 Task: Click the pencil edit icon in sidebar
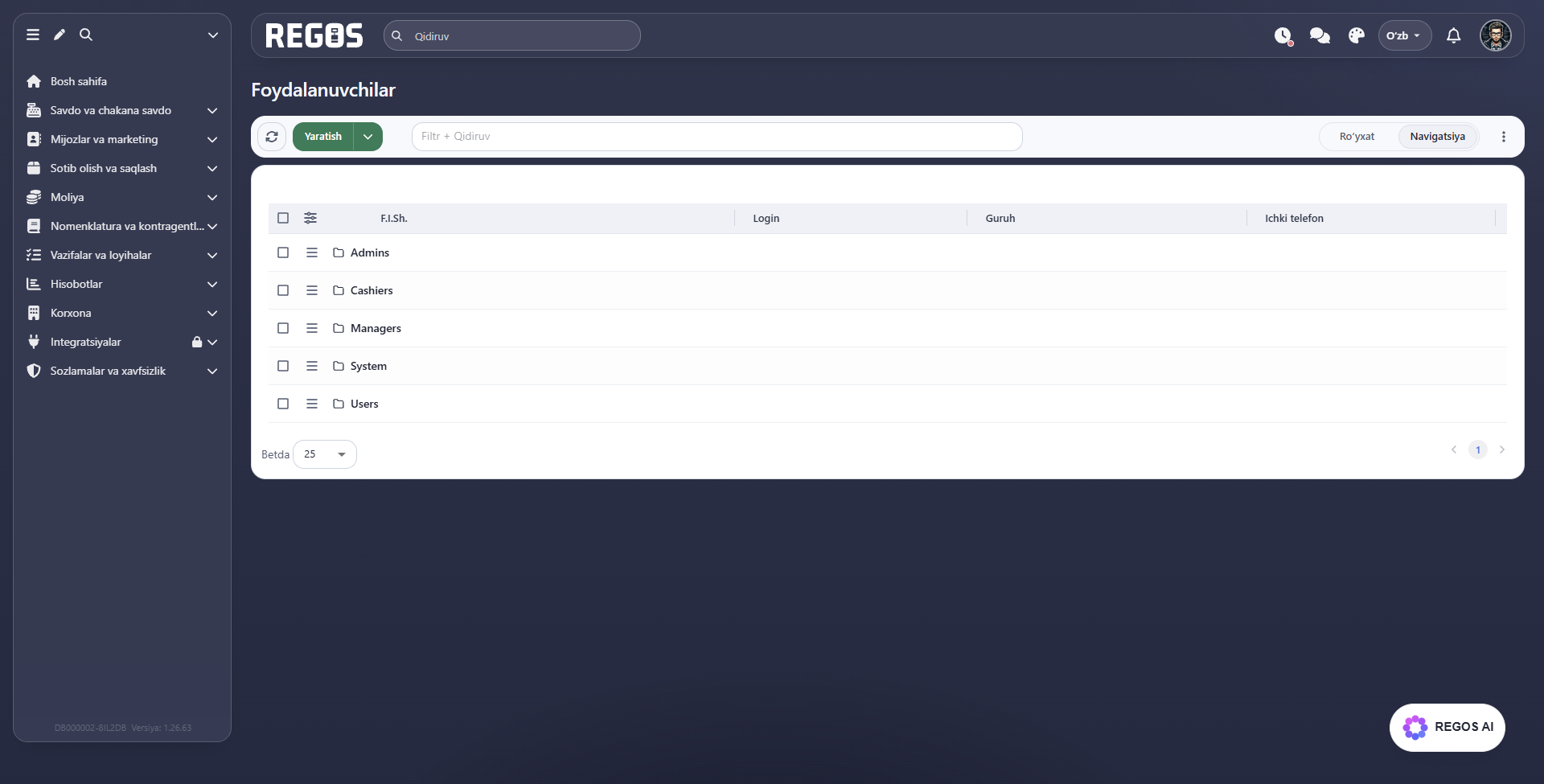[60, 35]
